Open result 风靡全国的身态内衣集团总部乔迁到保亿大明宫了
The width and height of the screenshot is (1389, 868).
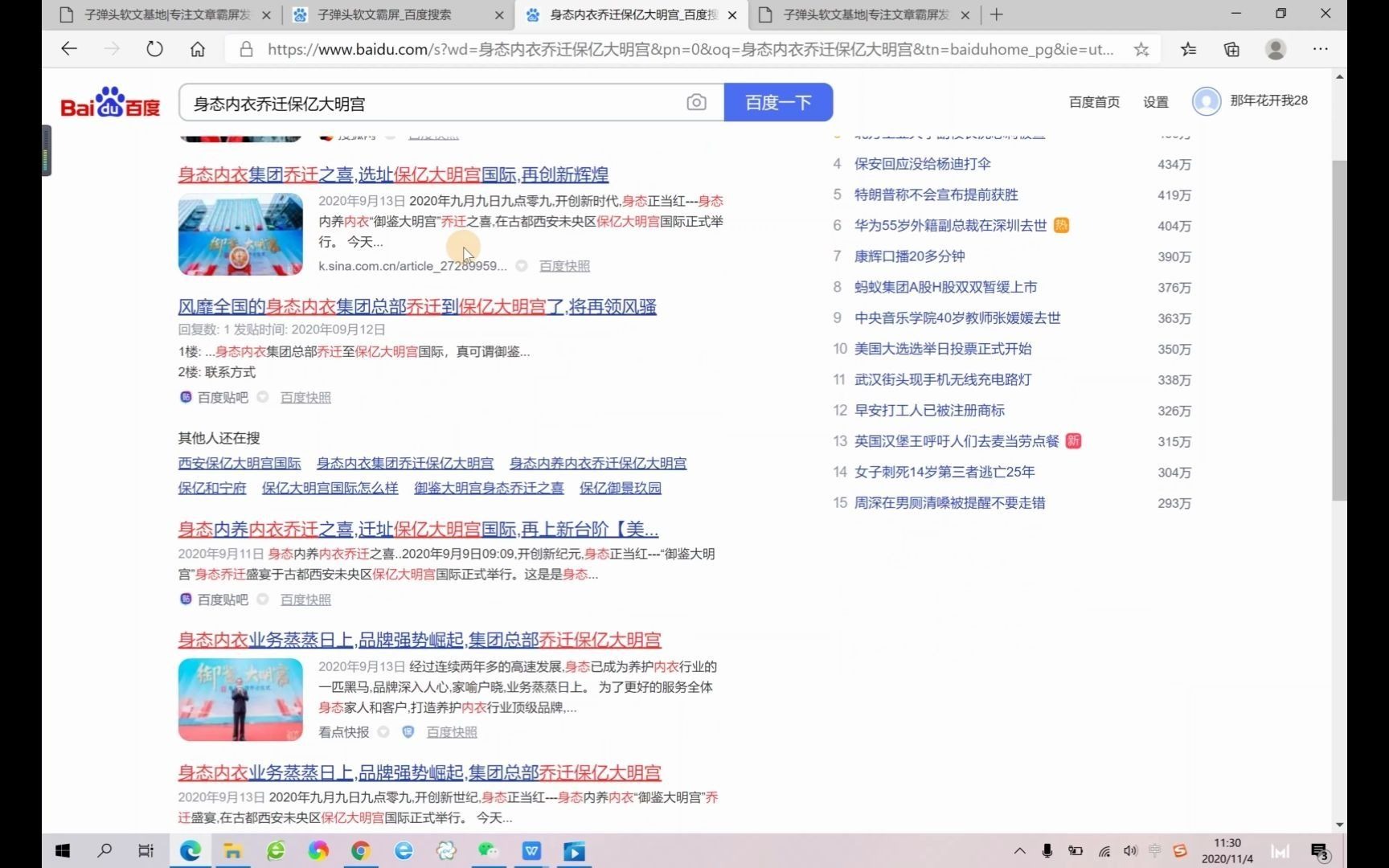(x=417, y=306)
